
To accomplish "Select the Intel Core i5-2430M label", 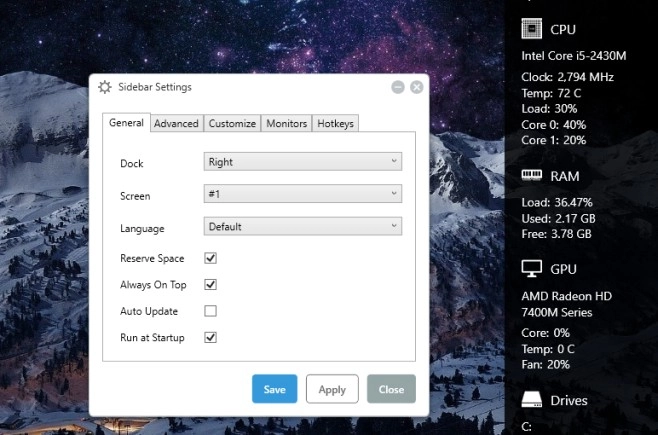I will click(x=574, y=56).
